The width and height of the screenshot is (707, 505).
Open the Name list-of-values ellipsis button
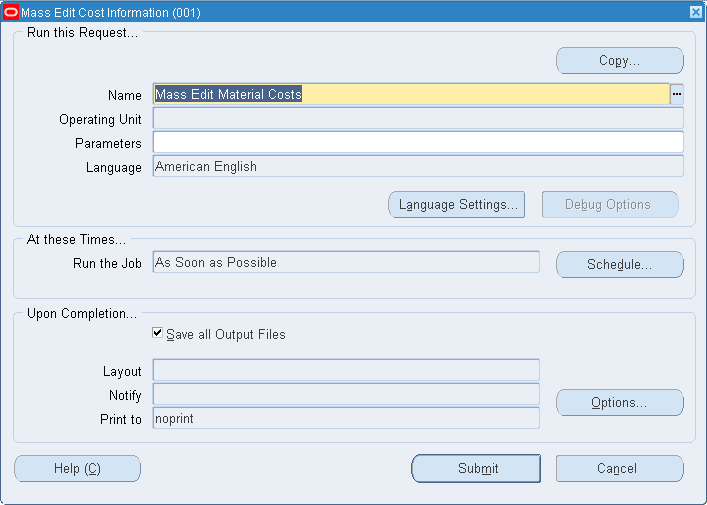click(677, 94)
